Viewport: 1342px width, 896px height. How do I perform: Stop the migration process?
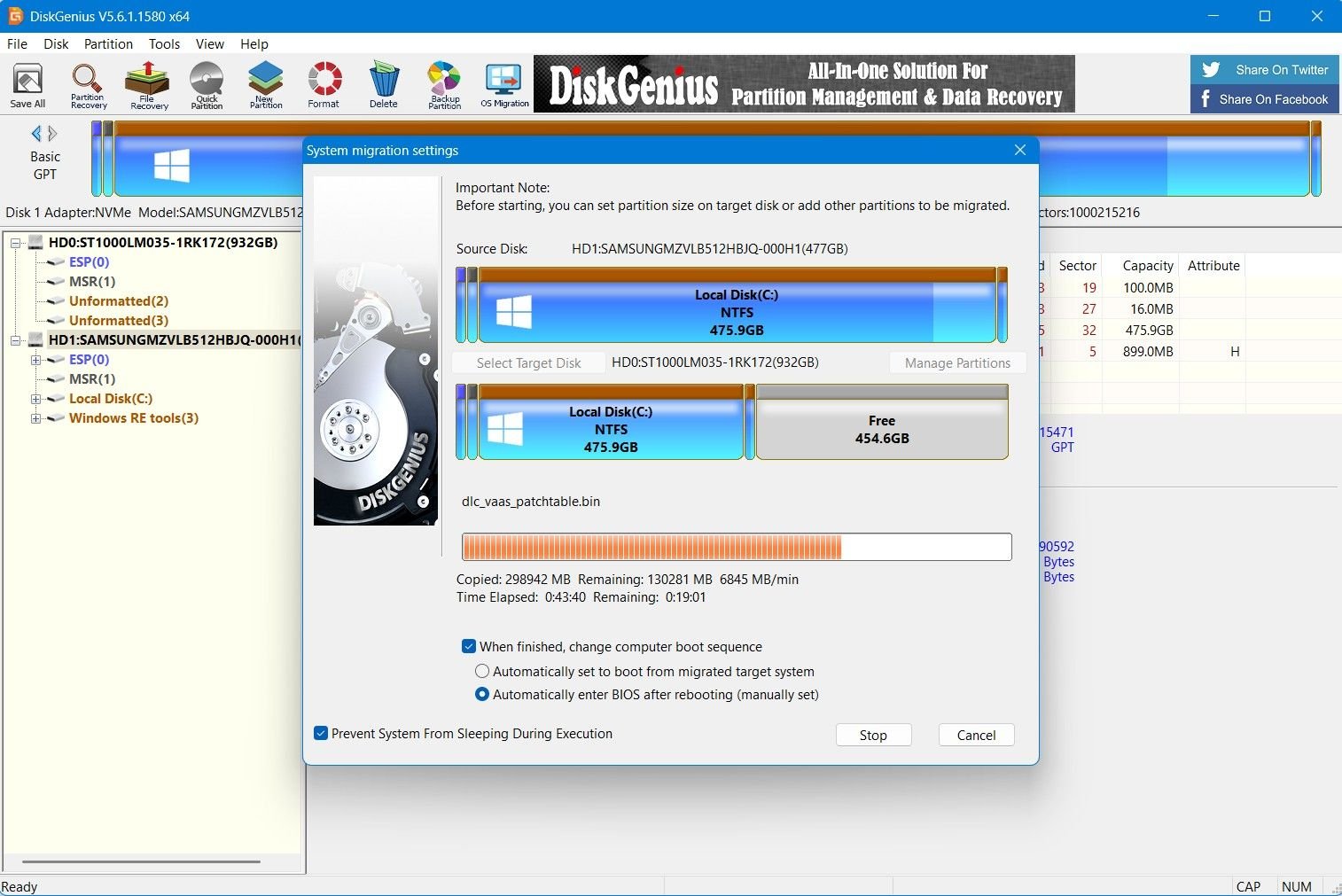(x=873, y=735)
